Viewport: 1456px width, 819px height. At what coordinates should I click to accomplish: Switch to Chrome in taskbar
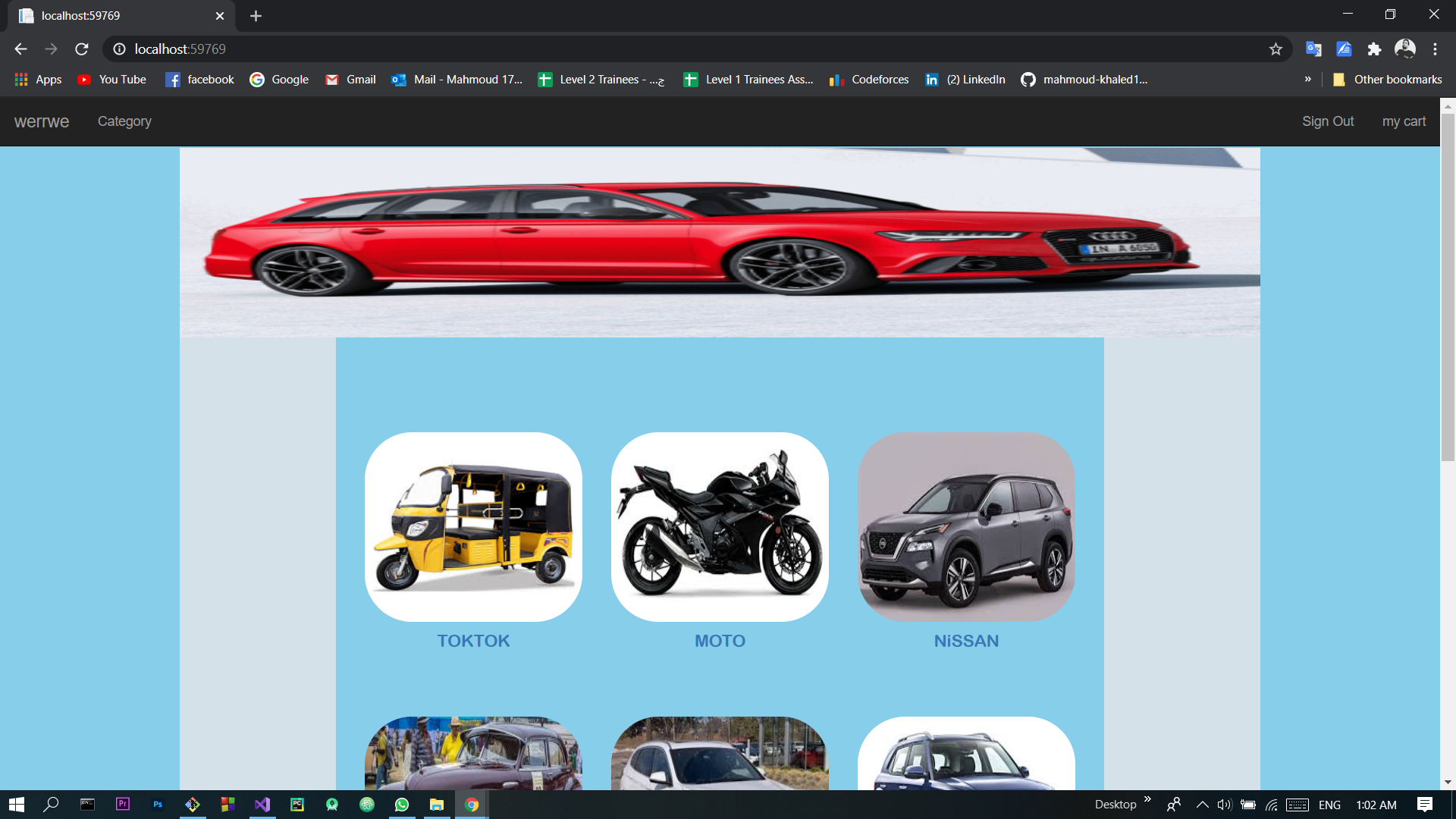pos(472,805)
